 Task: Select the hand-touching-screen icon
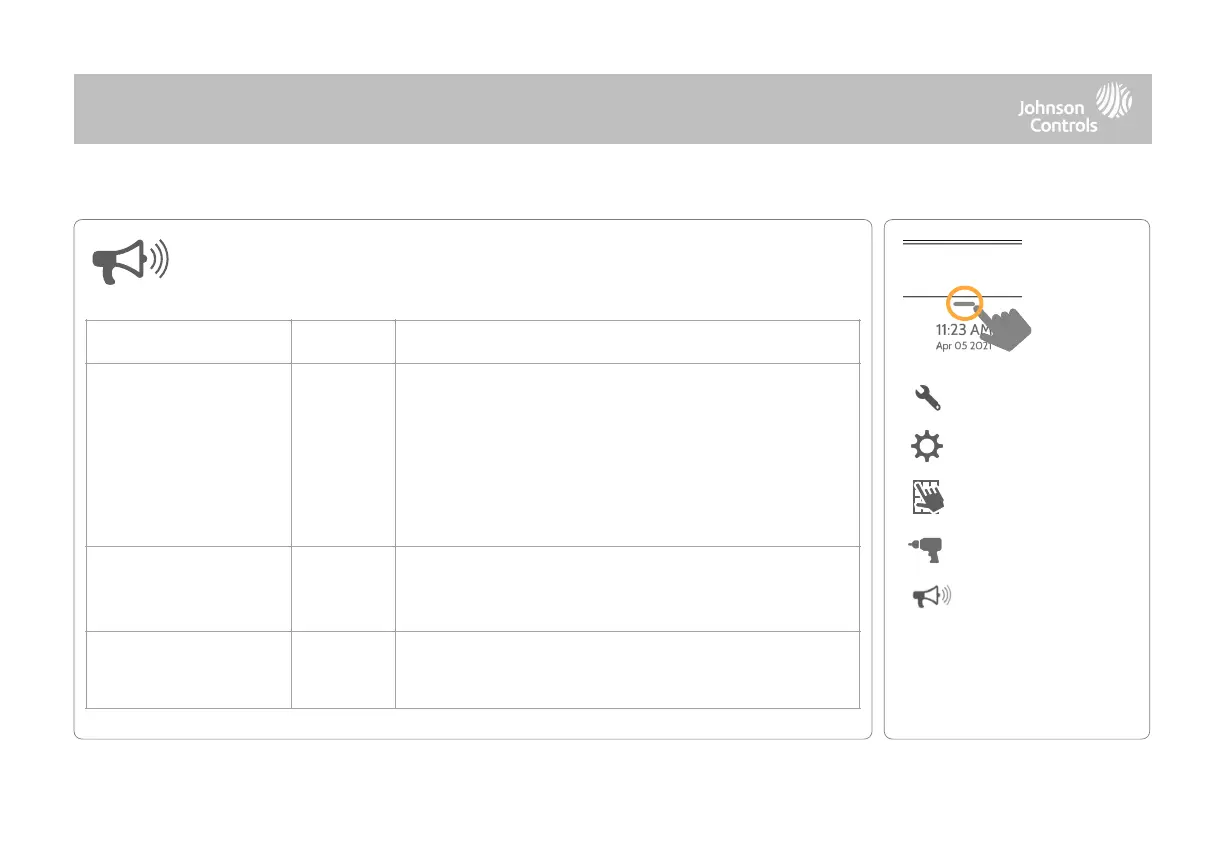929,497
